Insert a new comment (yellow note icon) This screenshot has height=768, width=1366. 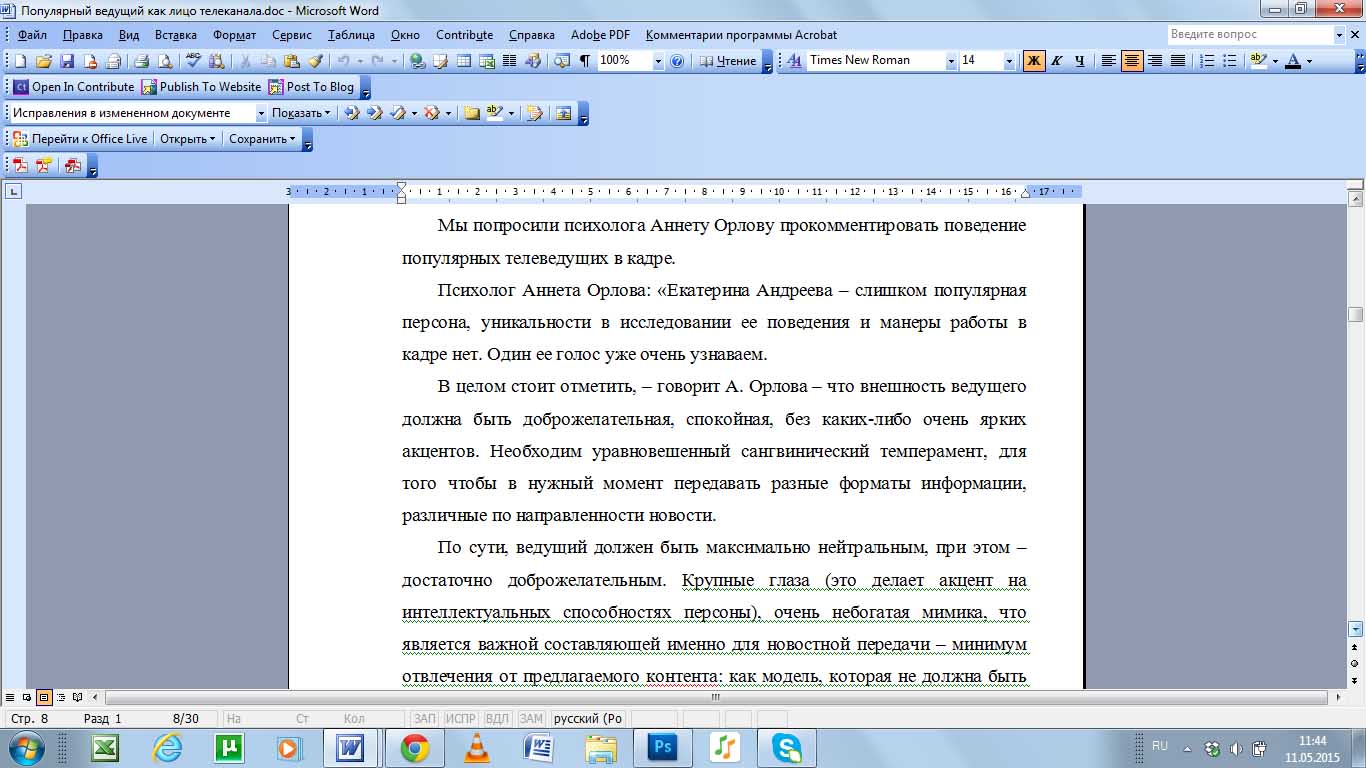(471, 113)
